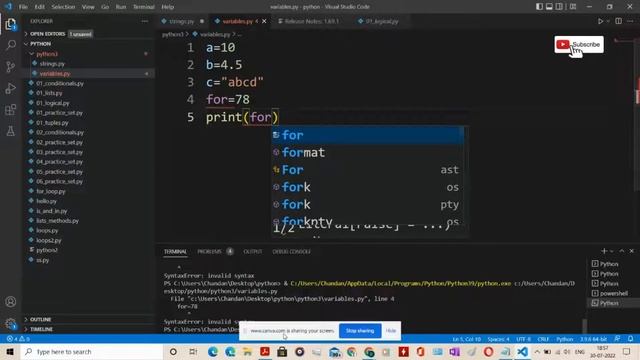Switch to the Output panel tab
The height and width of the screenshot is (360, 640).
[253, 251]
